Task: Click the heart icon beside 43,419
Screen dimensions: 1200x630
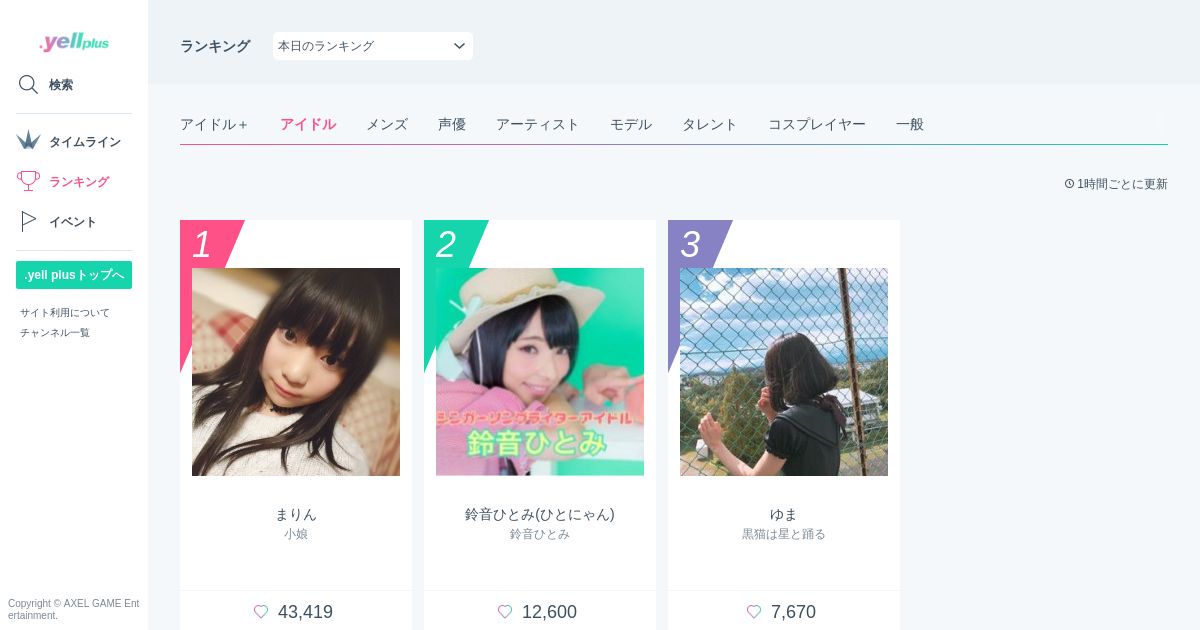Action: coord(261,612)
